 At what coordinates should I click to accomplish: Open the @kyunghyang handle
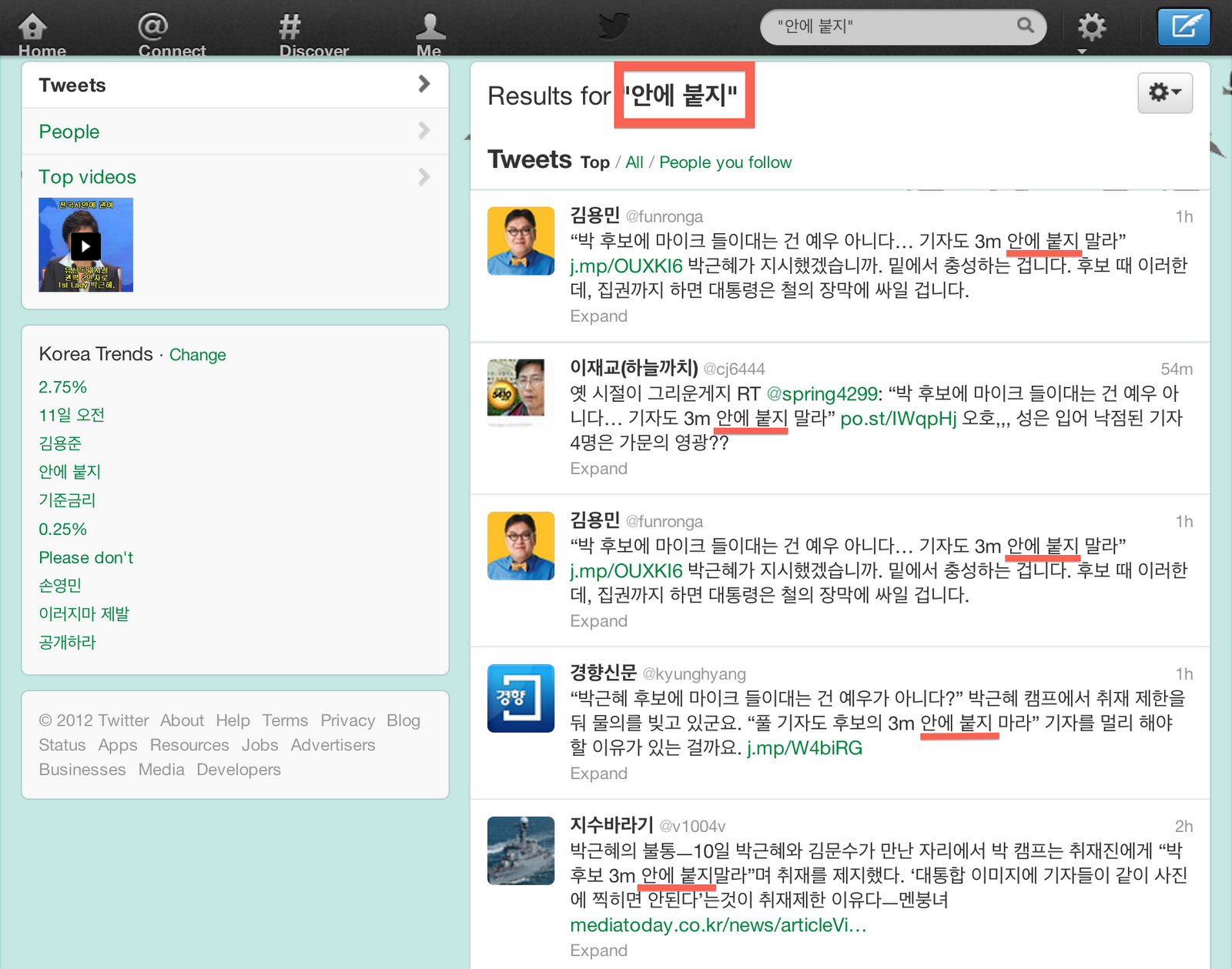(x=694, y=674)
